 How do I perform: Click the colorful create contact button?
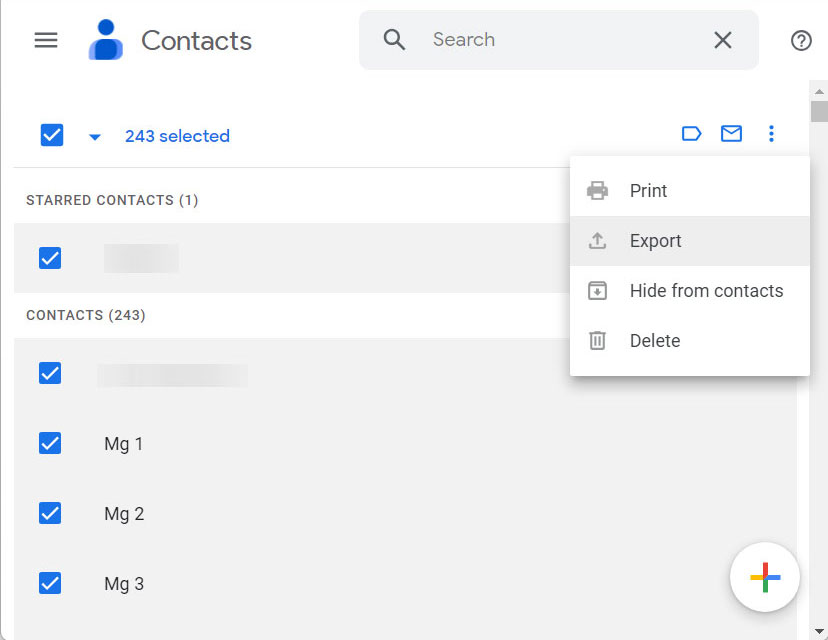click(x=765, y=577)
